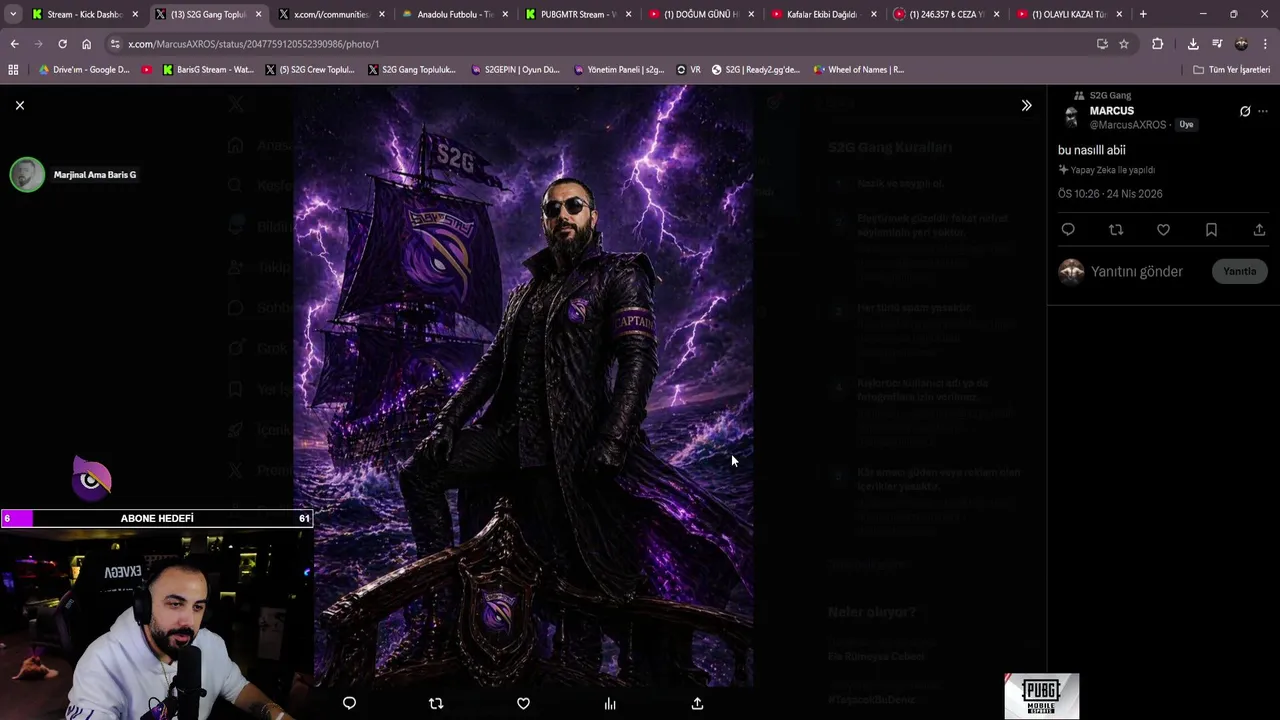Click the share icon in the right panel
This screenshot has width=1280, height=720.
tap(1259, 230)
